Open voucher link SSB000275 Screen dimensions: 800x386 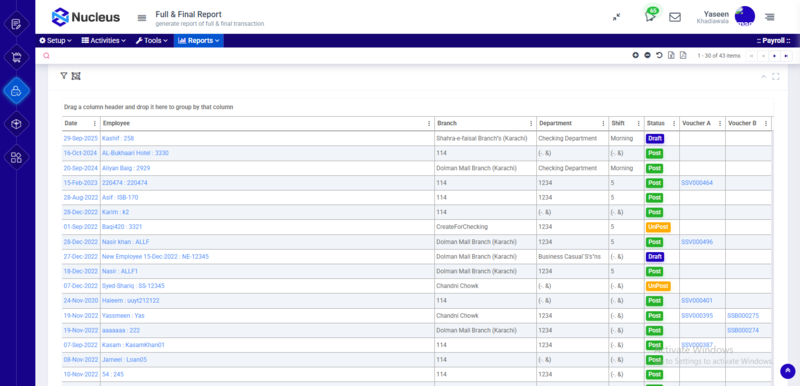(x=743, y=316)
